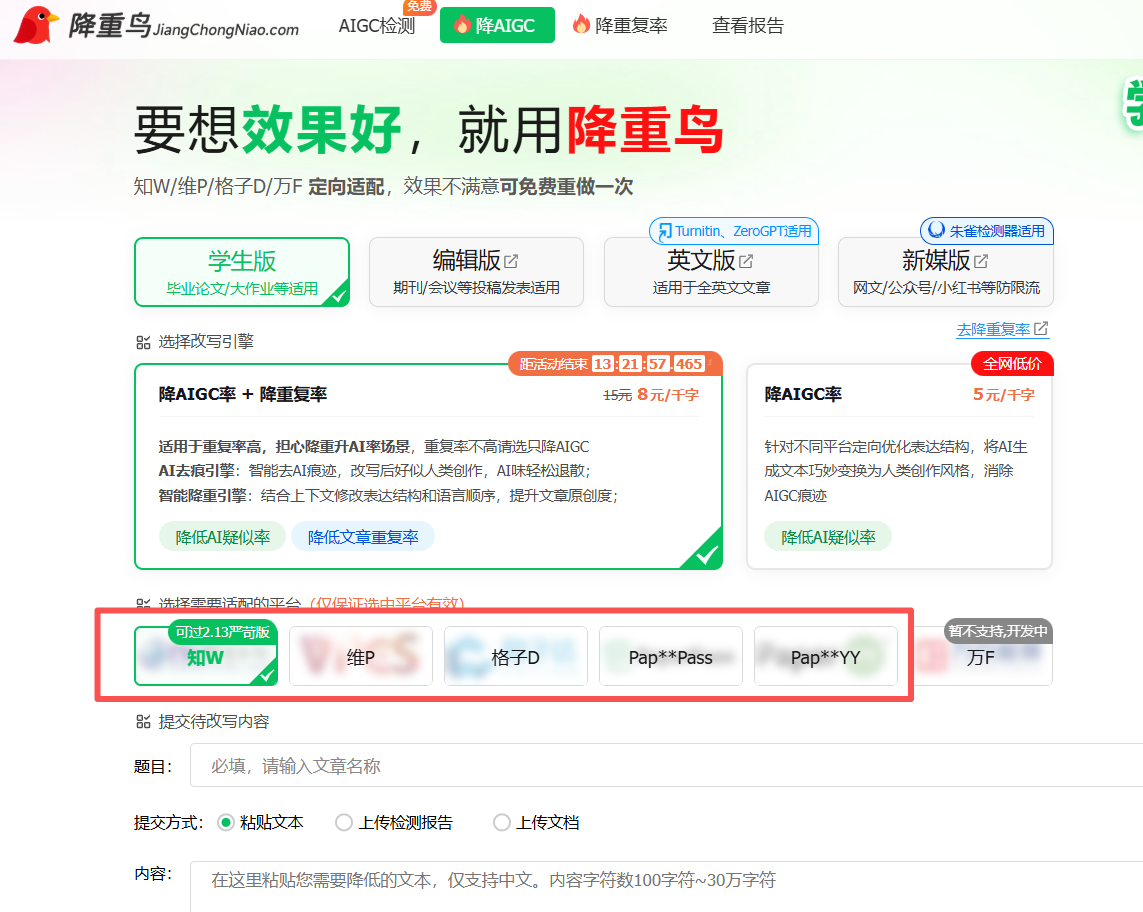Click the grid icon beside 选择改写引擎
Viewport: 1143px width, 912px height.
tap(143, 341)
